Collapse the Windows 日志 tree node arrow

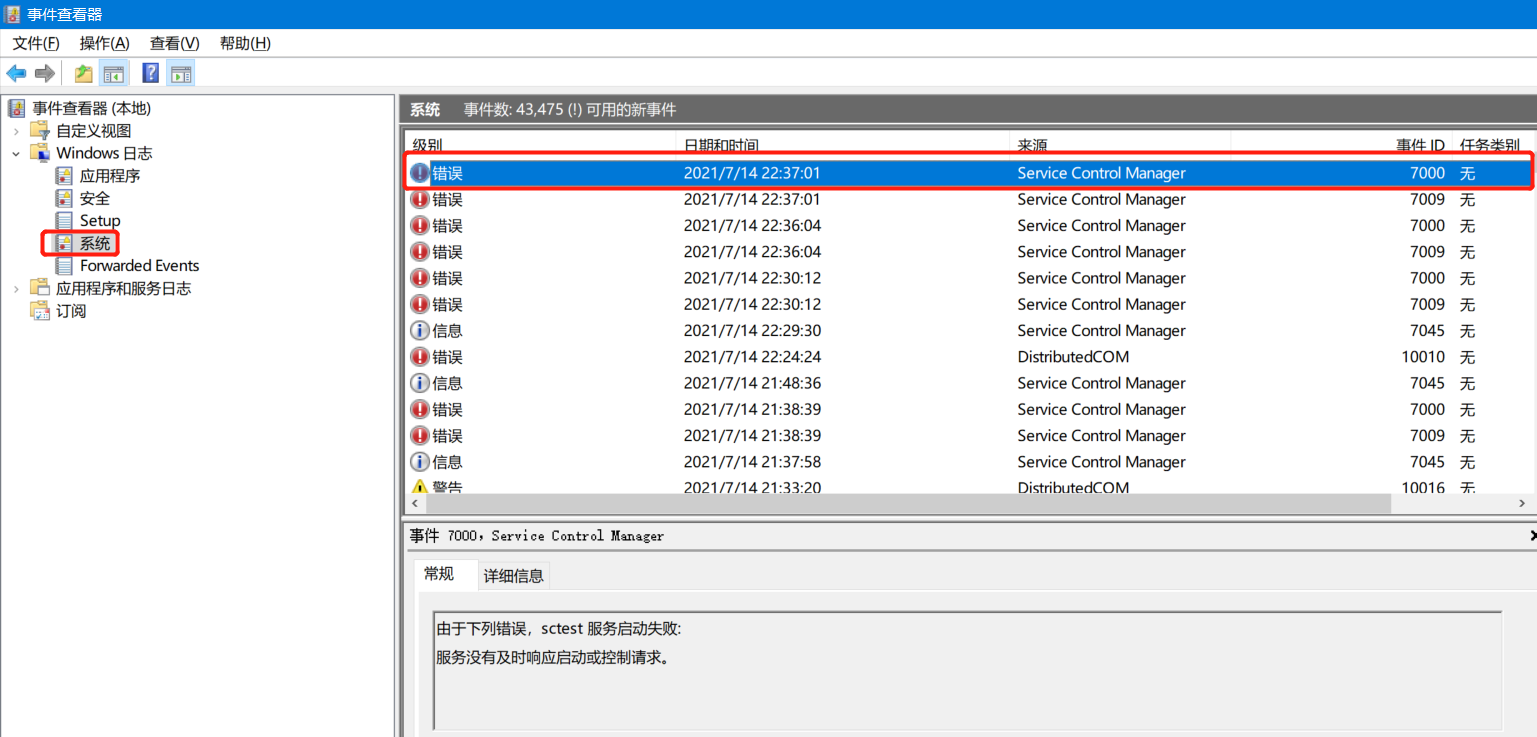point(16,153)
